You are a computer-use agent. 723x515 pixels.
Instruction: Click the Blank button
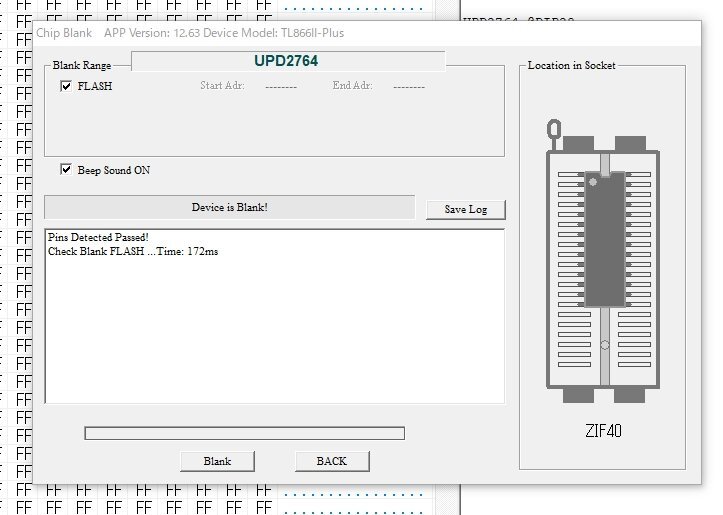pyautogui.click(x=217, y=461)
